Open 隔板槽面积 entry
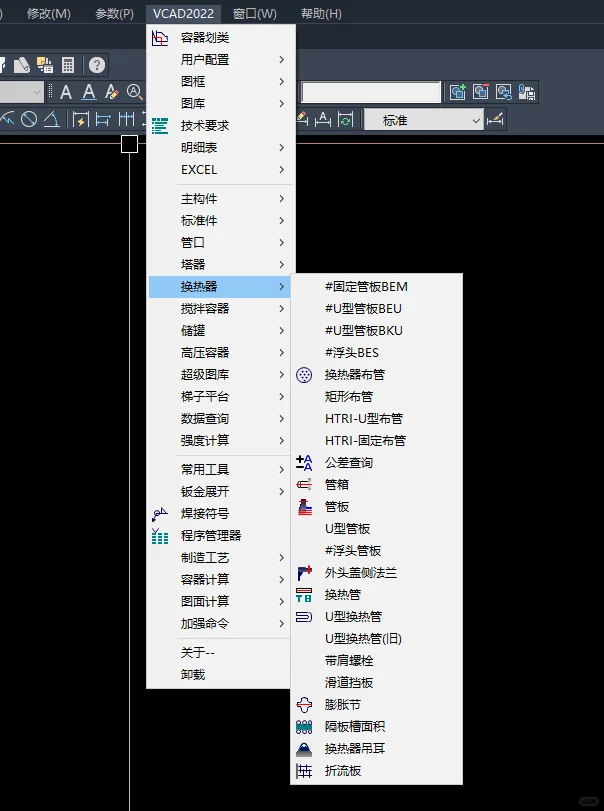Viewport: 604px width, 811px height. tap(376, 727)
